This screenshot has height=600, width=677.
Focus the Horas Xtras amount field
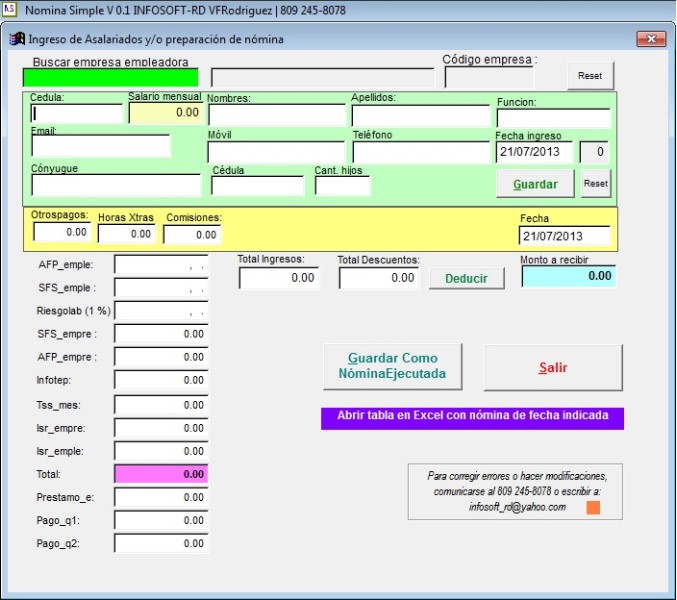click(127, 233)
